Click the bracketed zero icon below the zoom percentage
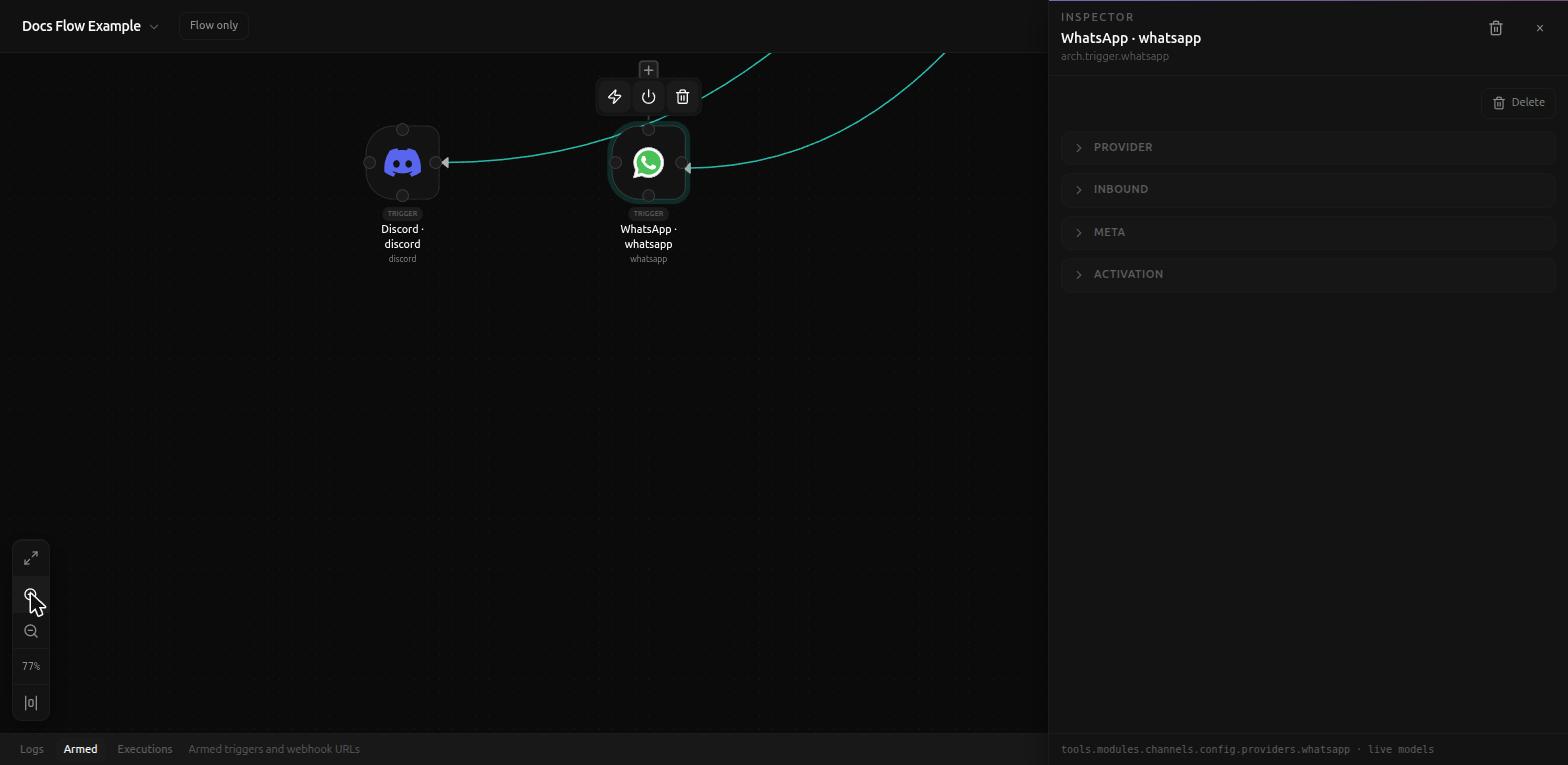1568x765 pixels. 31,703
